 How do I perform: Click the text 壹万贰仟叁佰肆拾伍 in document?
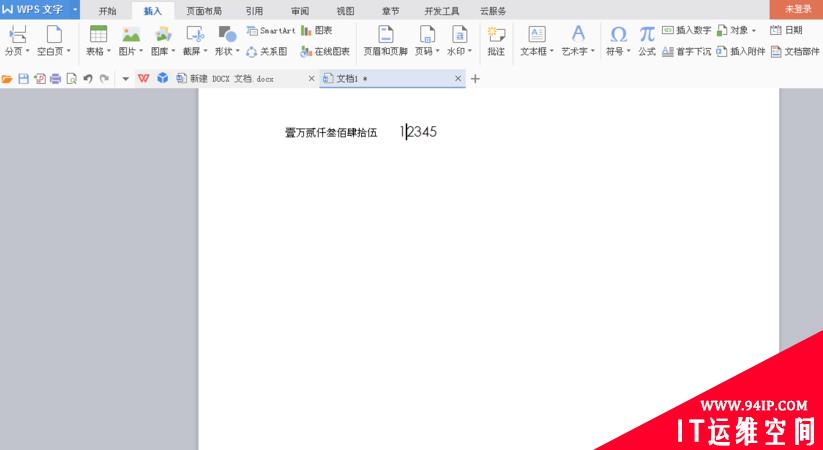[x=331, y=133]
